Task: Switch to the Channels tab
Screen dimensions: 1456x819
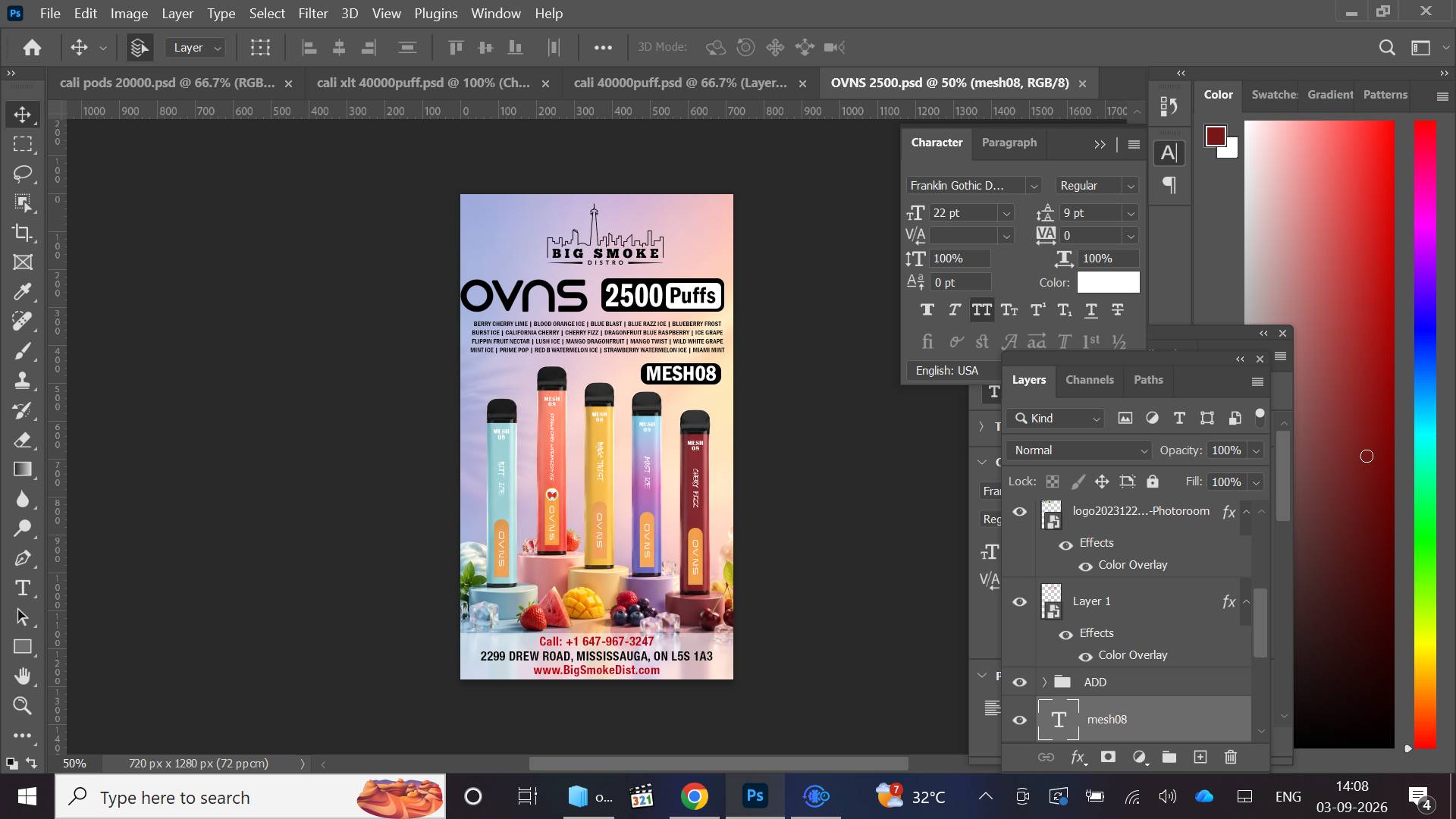Action: click(x=1089, y=380)
